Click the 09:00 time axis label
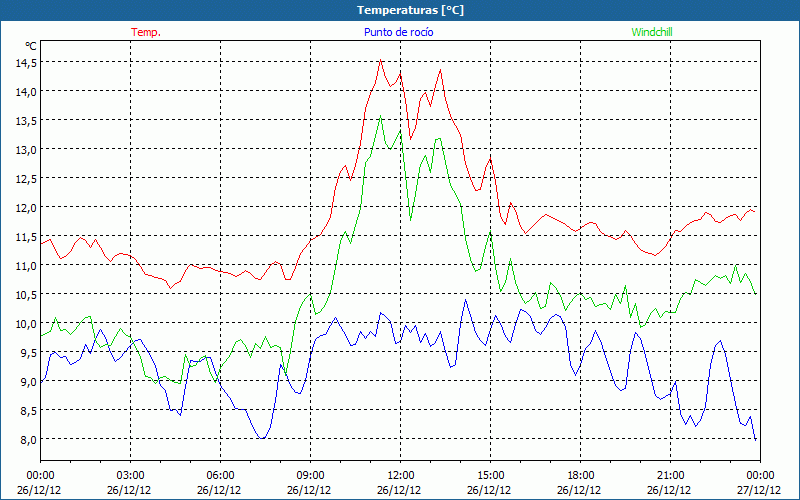800x500 pixels. tap(310, 476)
